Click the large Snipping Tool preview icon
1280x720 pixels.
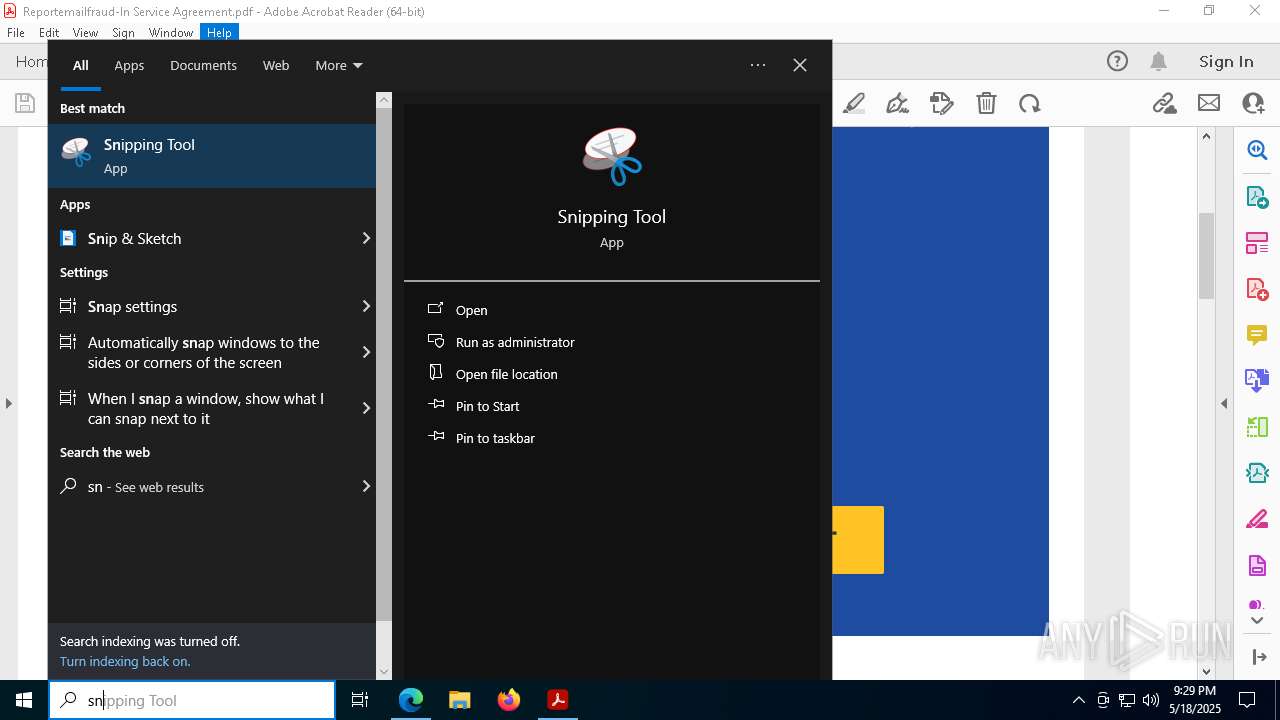612,156
